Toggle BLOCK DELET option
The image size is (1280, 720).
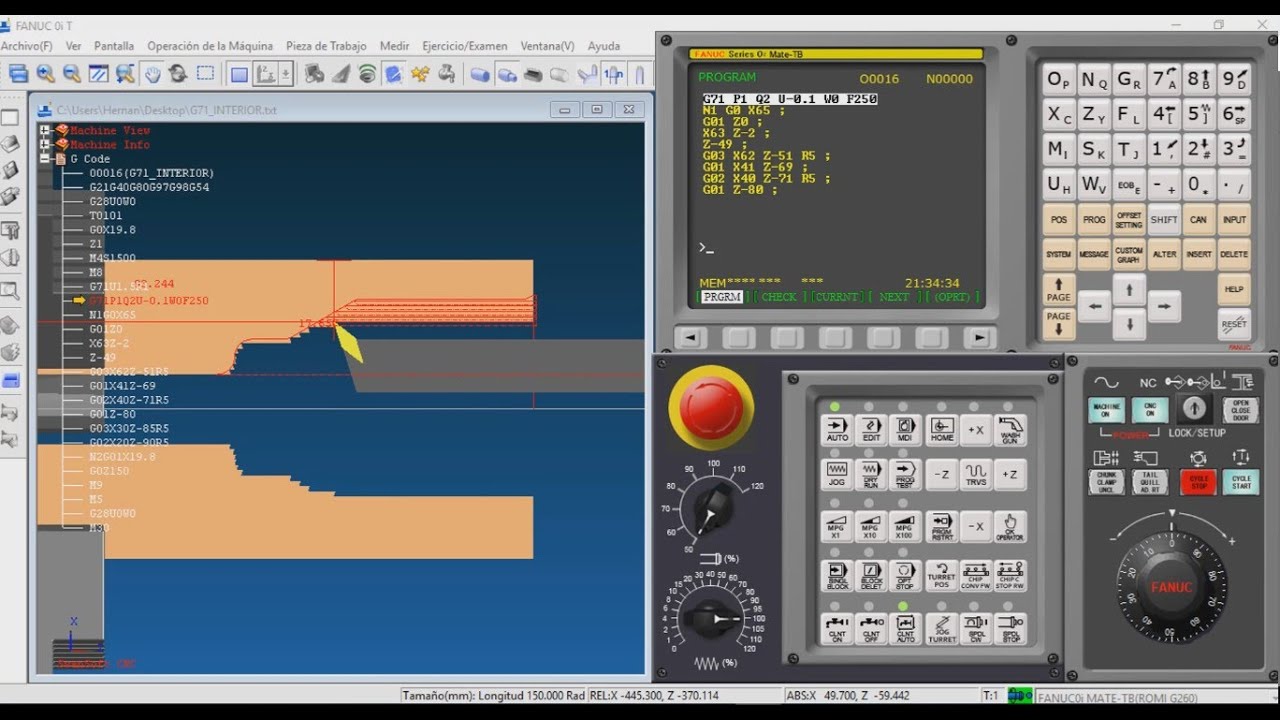click(871, 575)
